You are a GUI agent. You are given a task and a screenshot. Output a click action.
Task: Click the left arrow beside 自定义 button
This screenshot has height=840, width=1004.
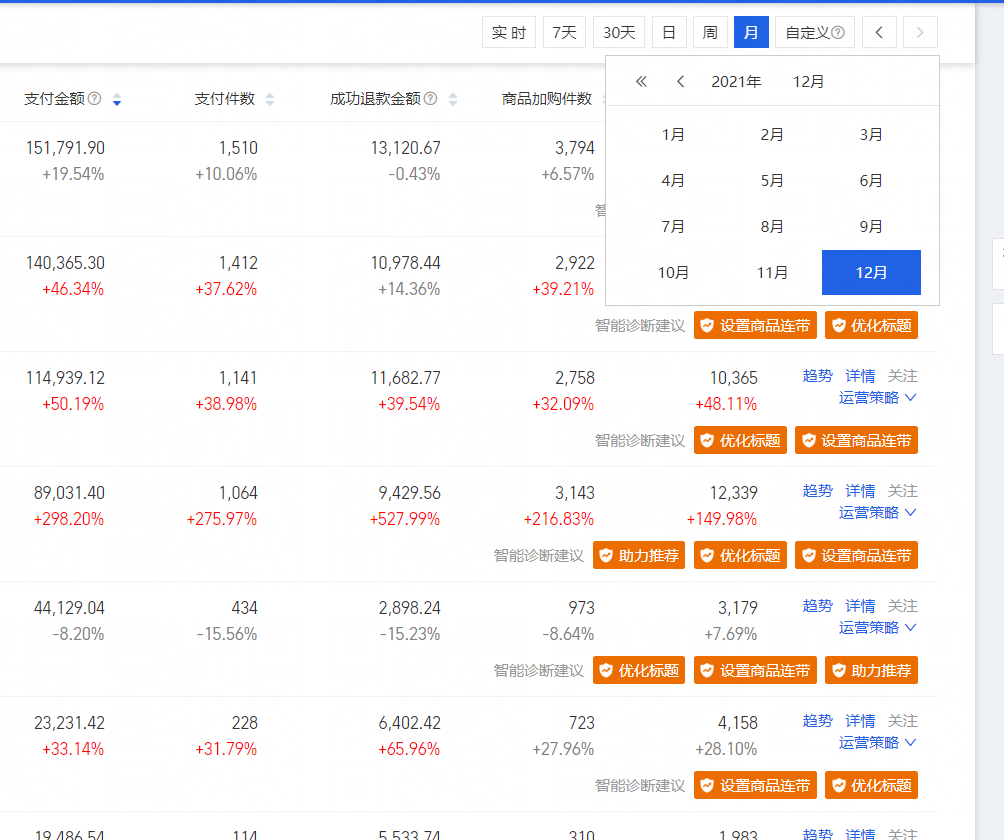coord(878,31)
